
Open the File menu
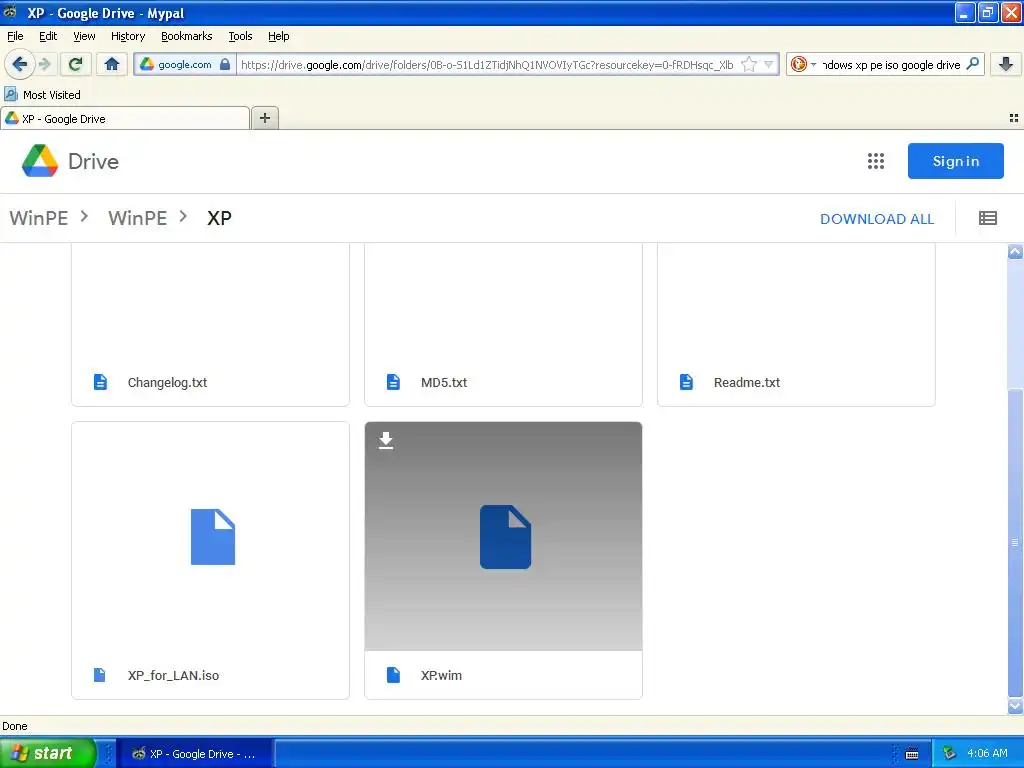(x=15, y=36)
